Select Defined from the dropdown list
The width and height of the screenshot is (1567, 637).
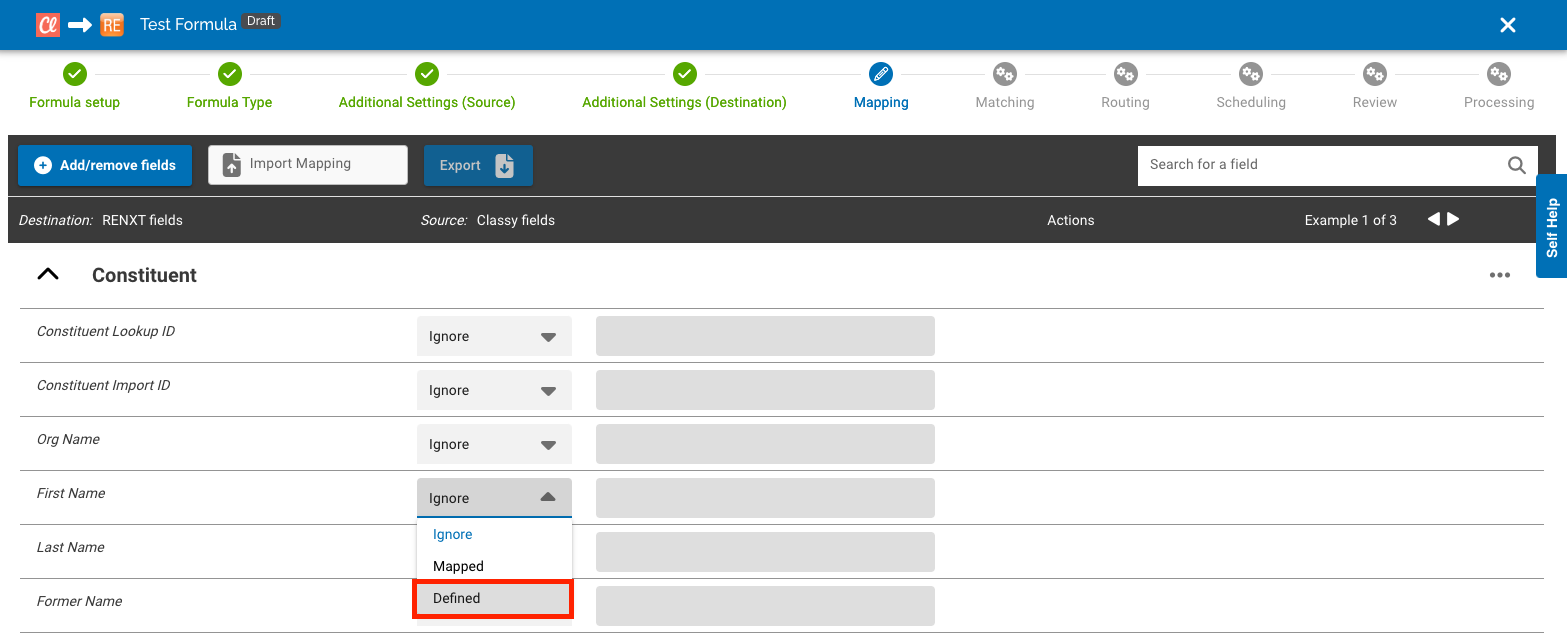[492, 598]
